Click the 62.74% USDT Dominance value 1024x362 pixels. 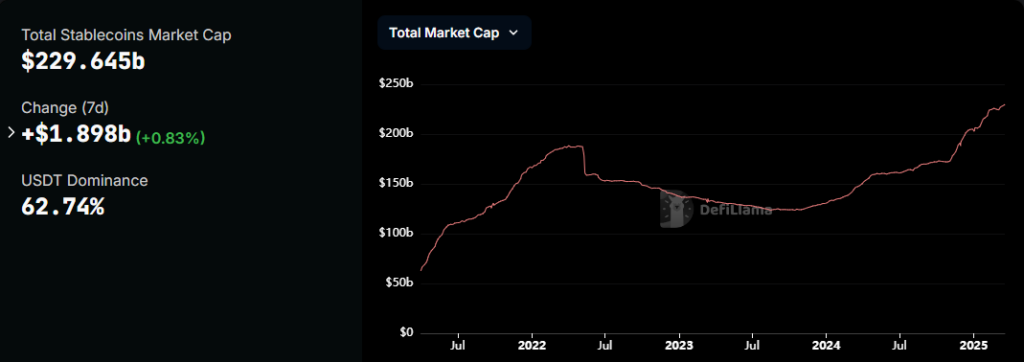[x=63, y=206]
